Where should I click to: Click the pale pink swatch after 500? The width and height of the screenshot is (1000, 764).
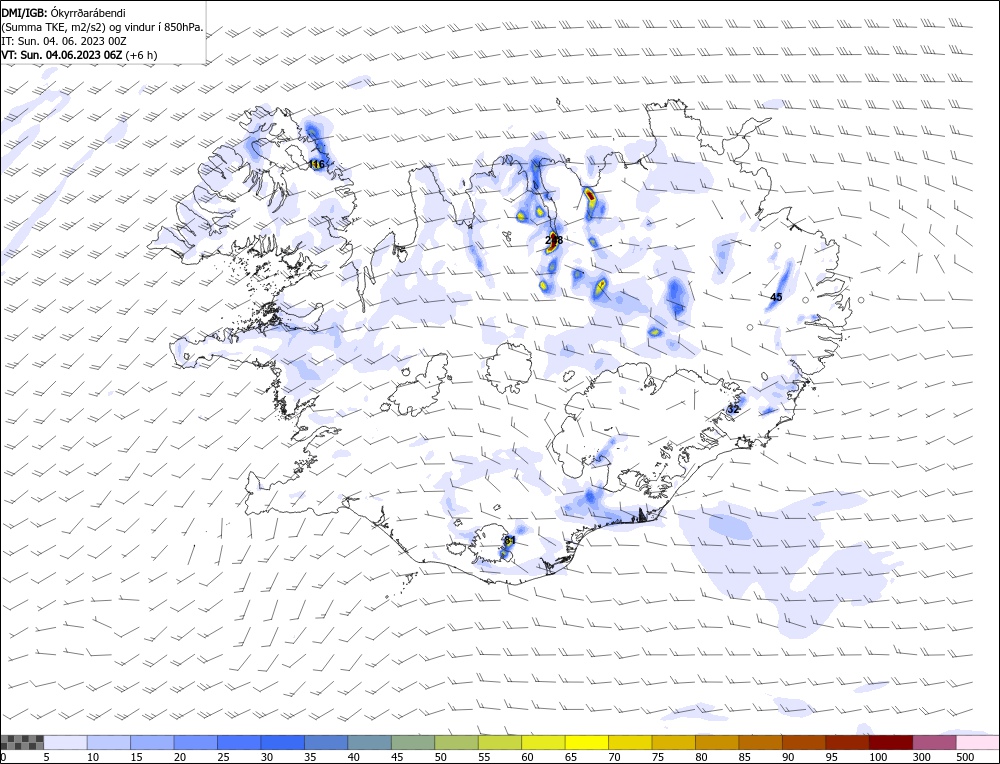[978, 742]
